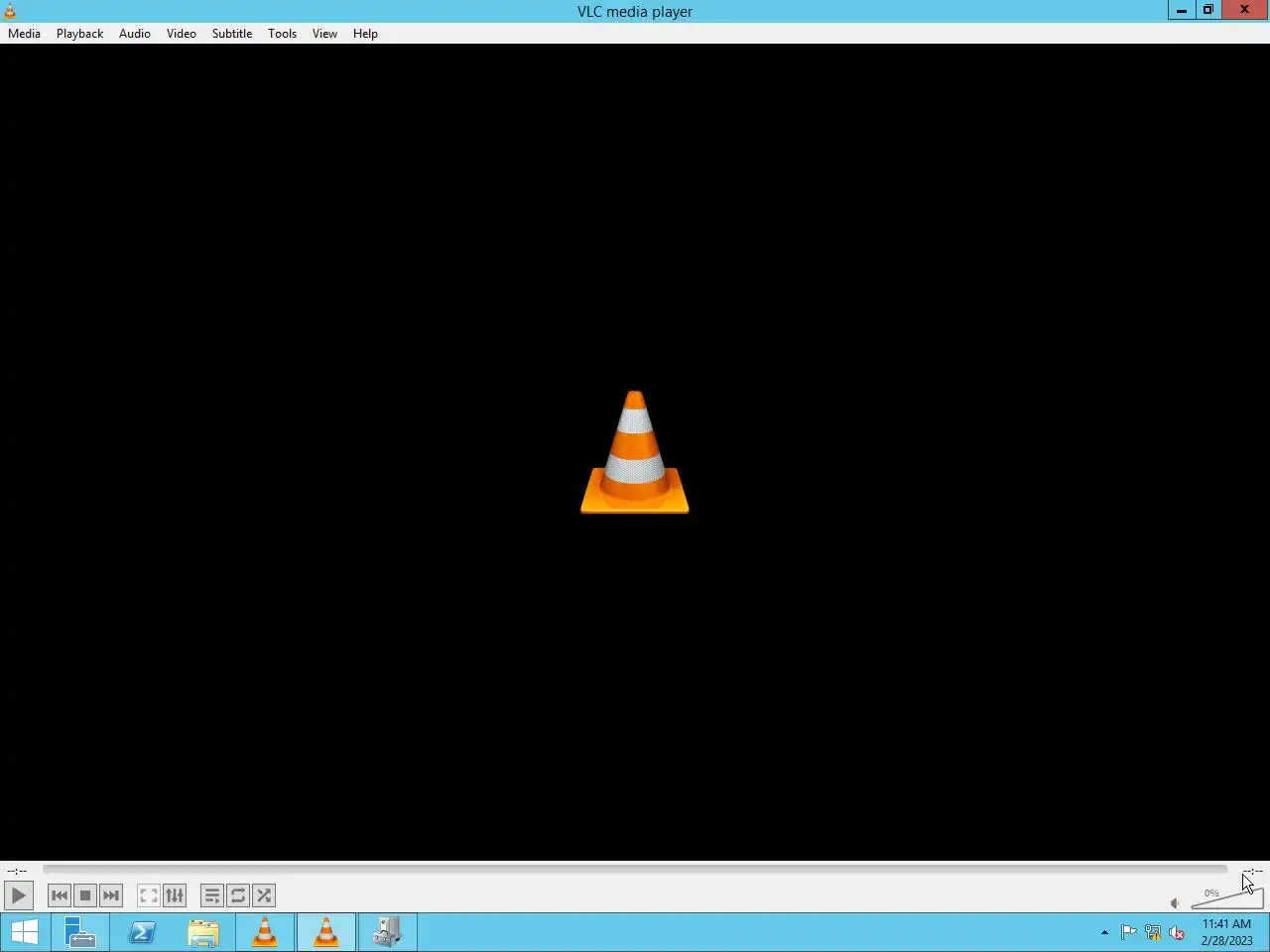Toggle loop repeat mode
Image resolution: width=1270 pixels, height=952 pixels.
(238, 895)
